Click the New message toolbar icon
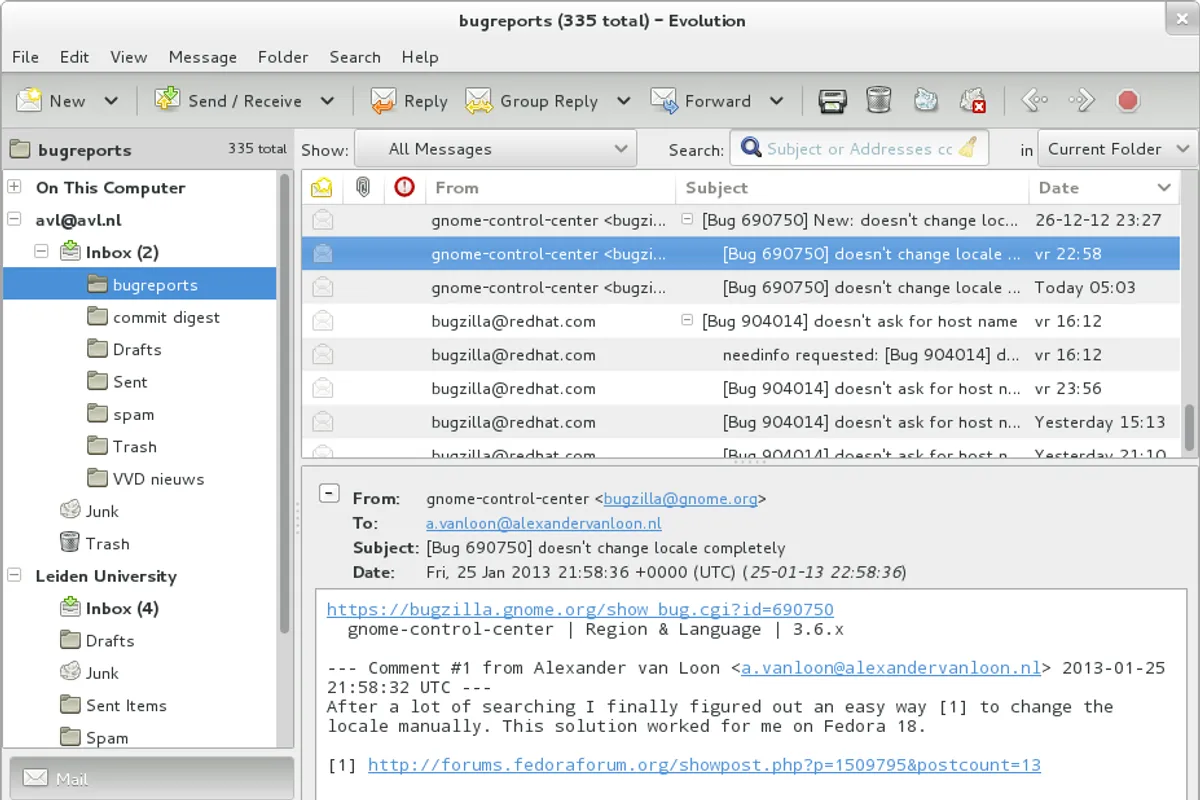1200x800 pixels. coord(30,100)
